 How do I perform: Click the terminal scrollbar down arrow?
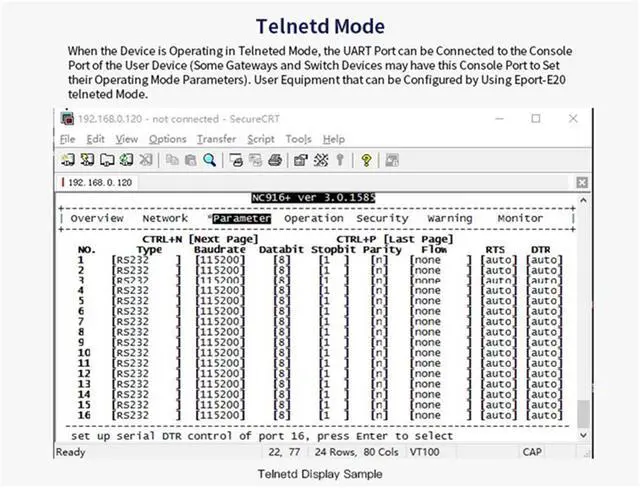click(x=583, y=435)
